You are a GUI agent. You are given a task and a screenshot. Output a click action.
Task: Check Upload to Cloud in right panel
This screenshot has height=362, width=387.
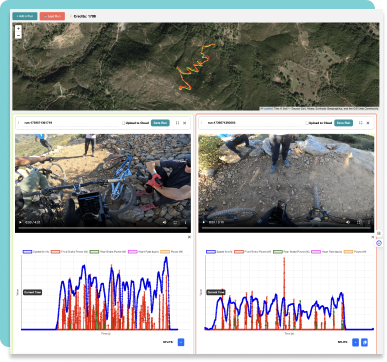307,123
